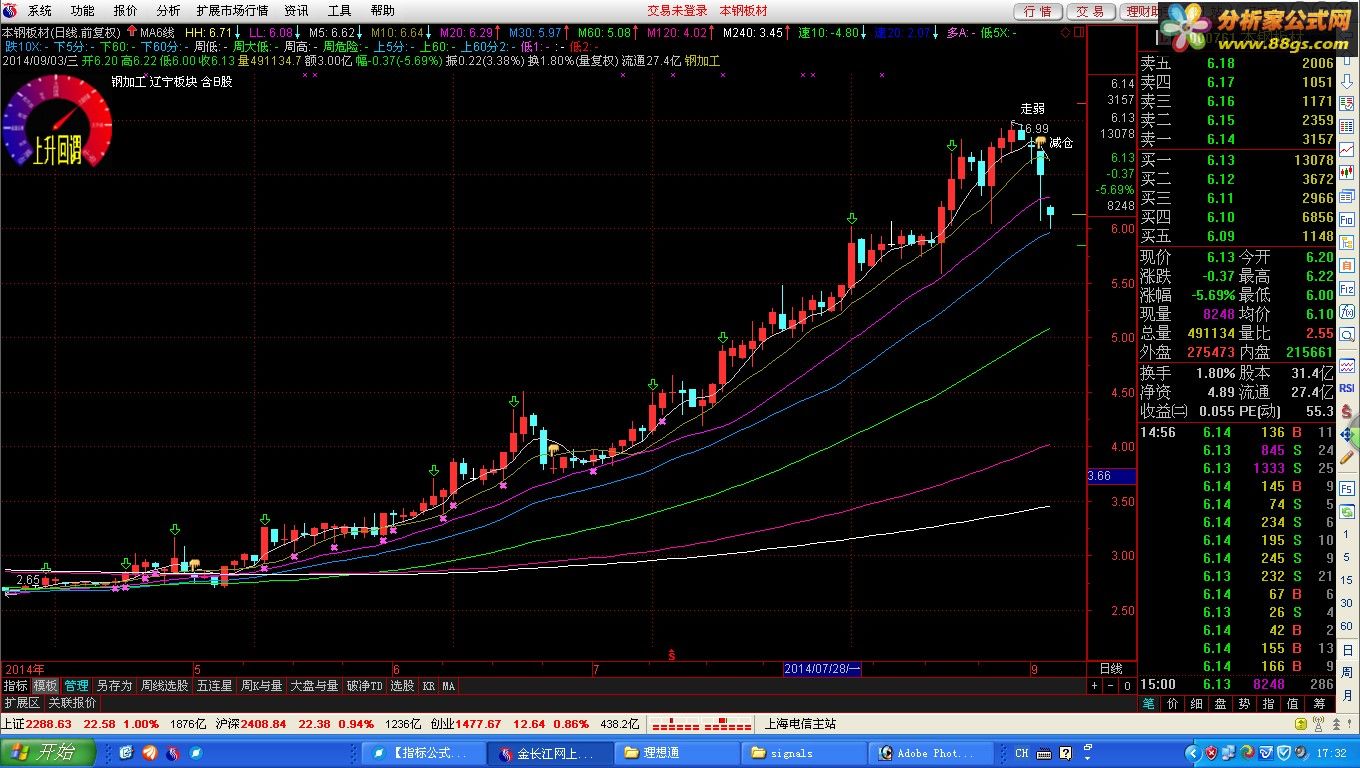Select the 日 daily period button
This screenshot has width=1360, height=768.
coord(1346,649)
